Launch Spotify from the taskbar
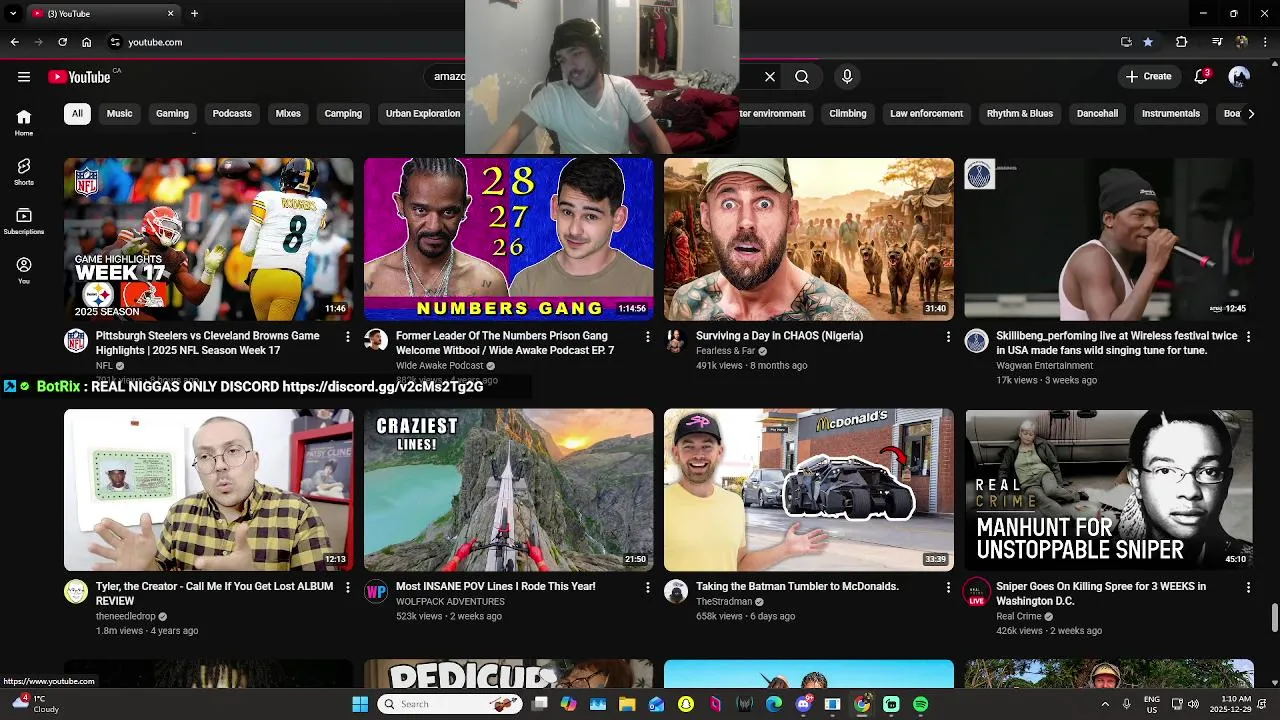Viewport: 1280px width, 720px height. coord(920,704)
